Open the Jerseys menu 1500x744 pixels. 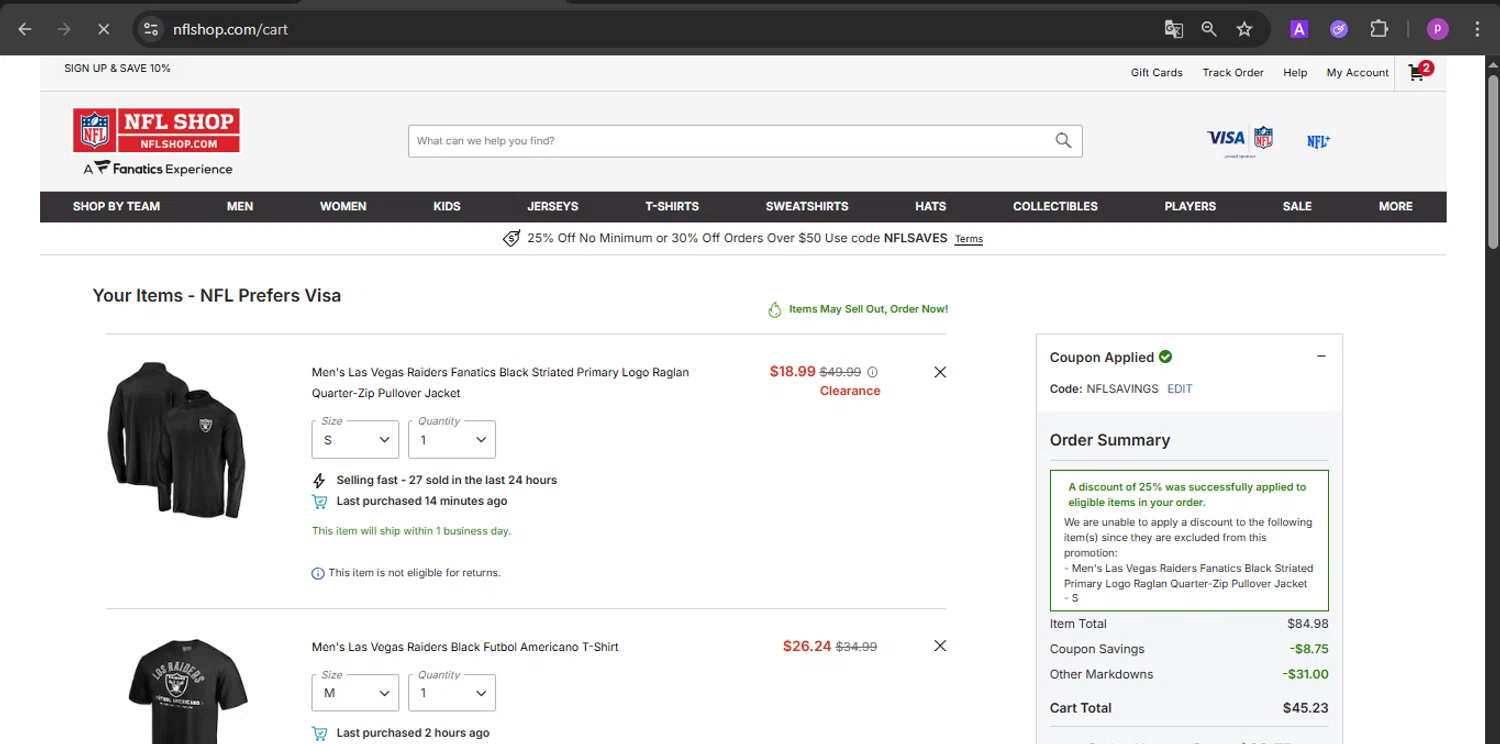[x=553, y=206]
